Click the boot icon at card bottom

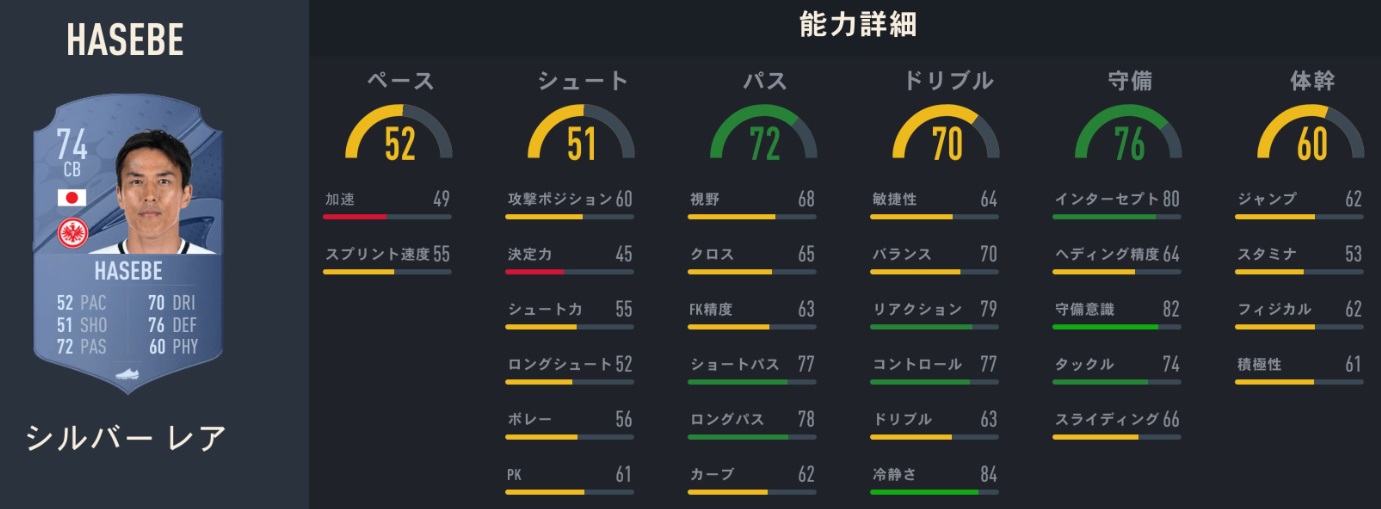128,375
